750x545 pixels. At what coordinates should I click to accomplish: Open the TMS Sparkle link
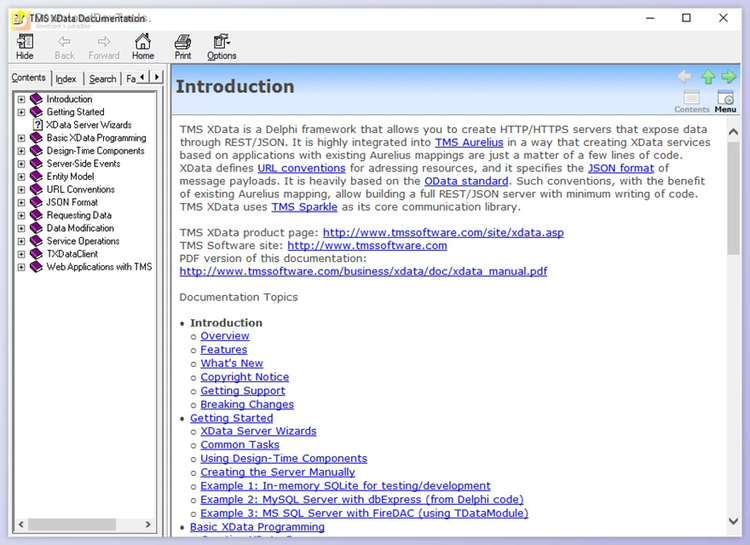(304, 207)
